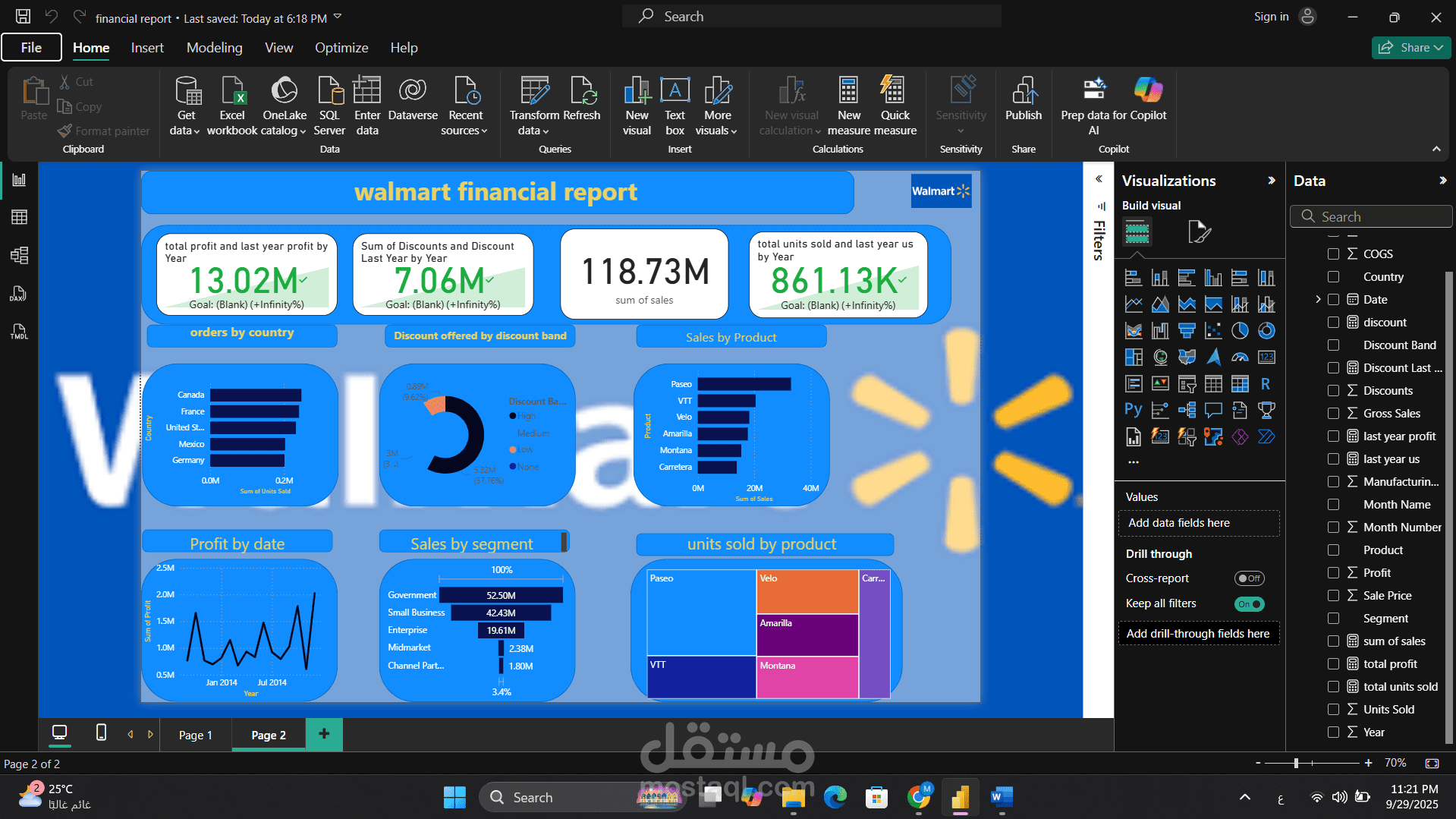Screen dimensions: 1456x819
Task: Collapse the Visualizations pane
Action: coord(1272,181)
